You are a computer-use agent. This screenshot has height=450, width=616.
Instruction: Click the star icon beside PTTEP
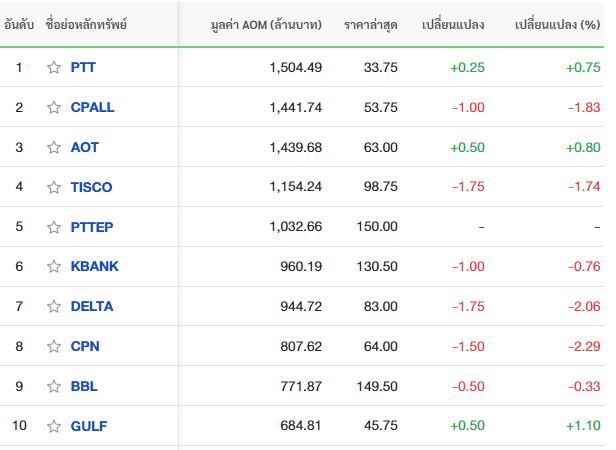coord(54,227)
